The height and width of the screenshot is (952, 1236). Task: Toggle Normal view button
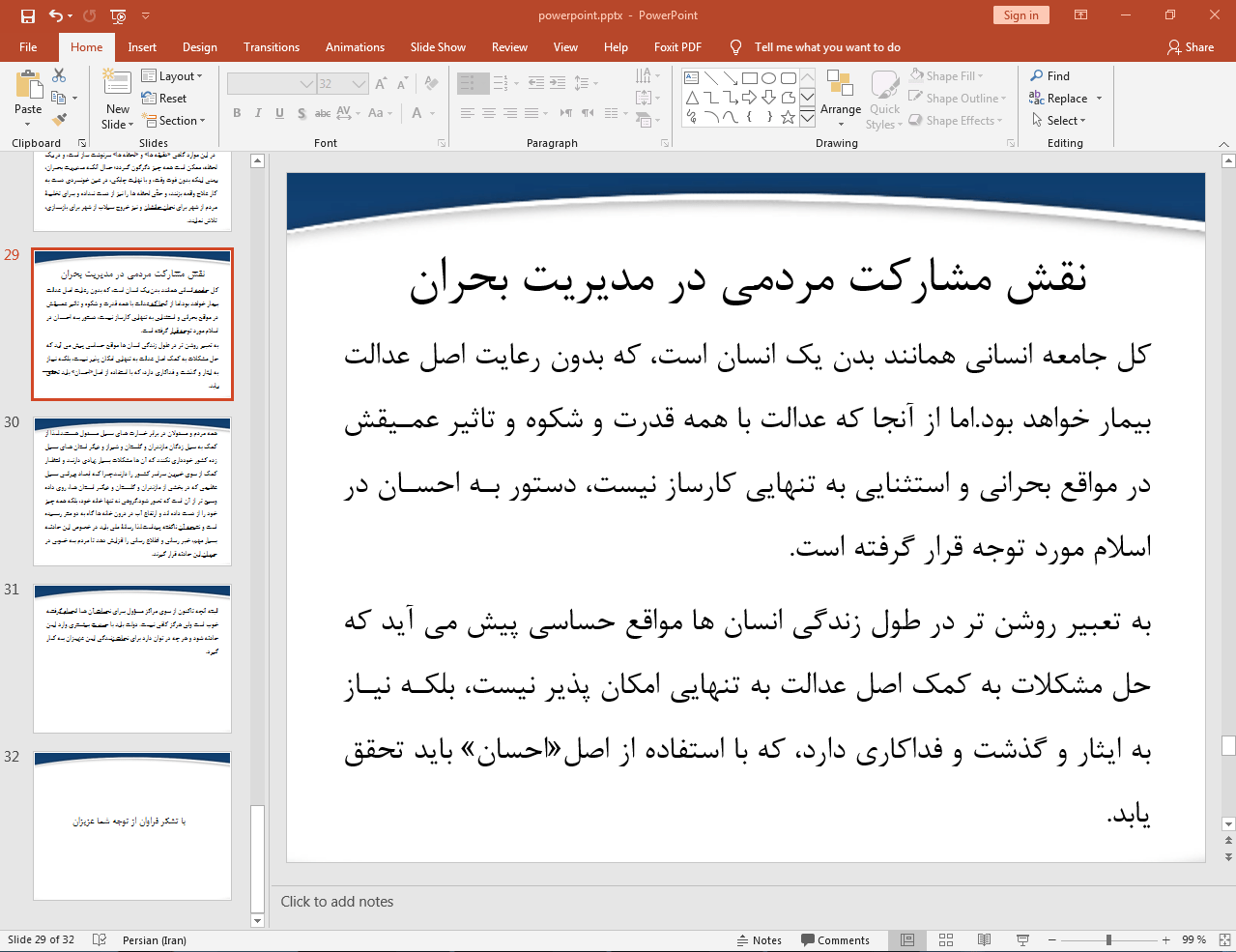(x=907, y=940)
